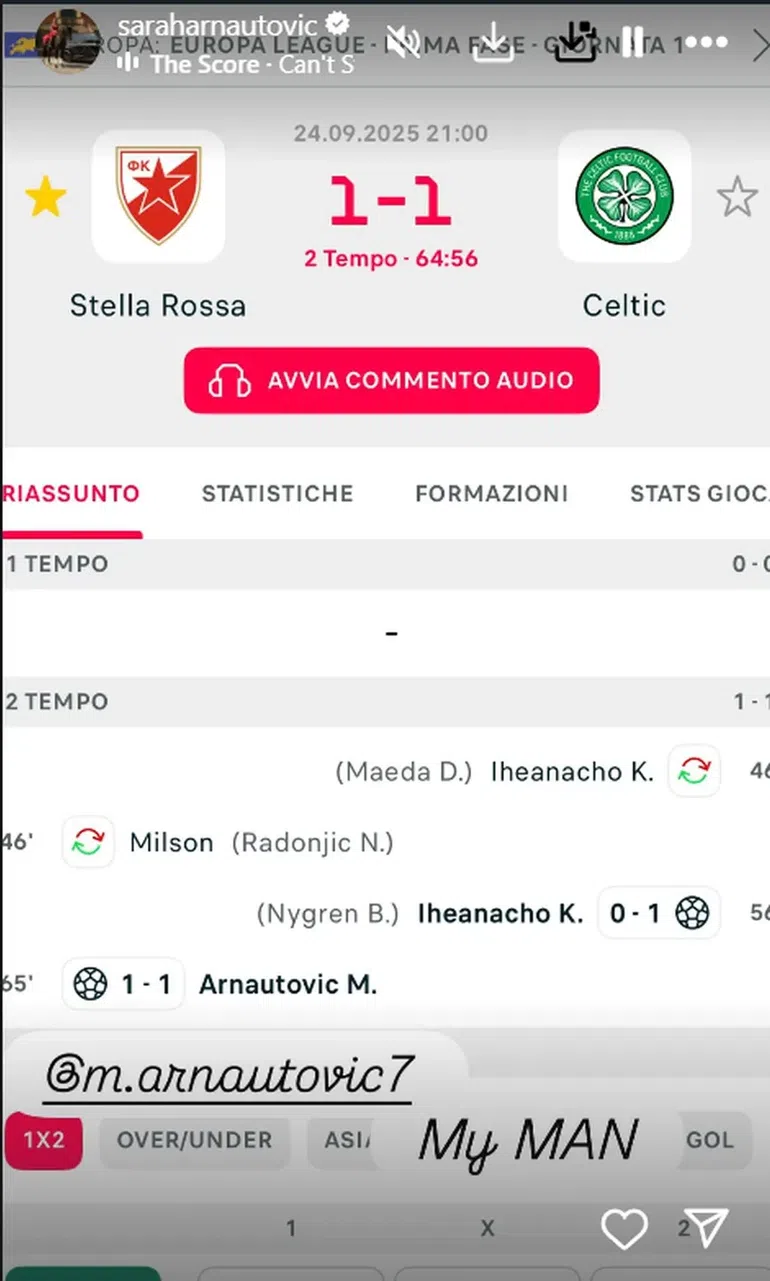This screenshot has width=770, height=1281.
Task: Tap the @m.arnautovic7 mention link
Action: click(229, 1075)
